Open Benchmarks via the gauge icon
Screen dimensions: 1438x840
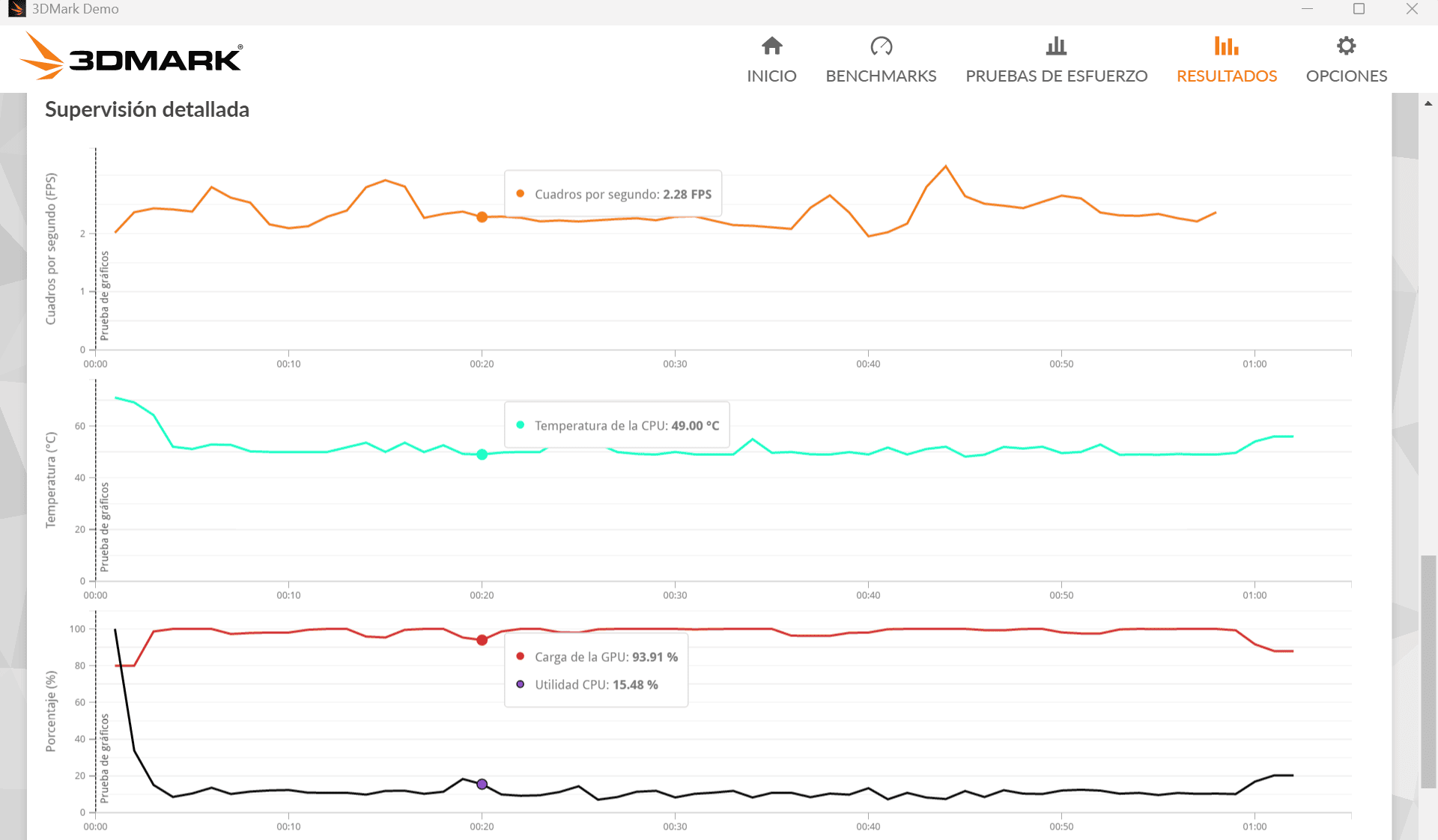(x=881, y=46)
